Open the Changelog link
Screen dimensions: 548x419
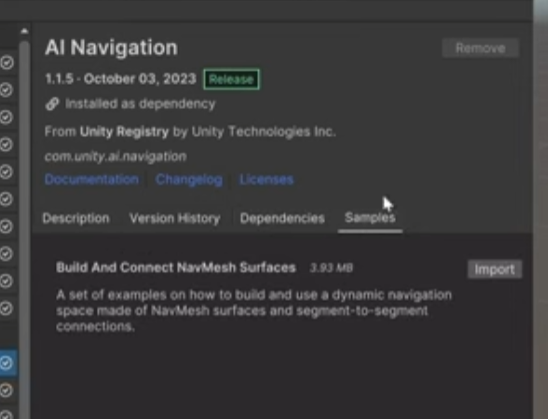189,179
